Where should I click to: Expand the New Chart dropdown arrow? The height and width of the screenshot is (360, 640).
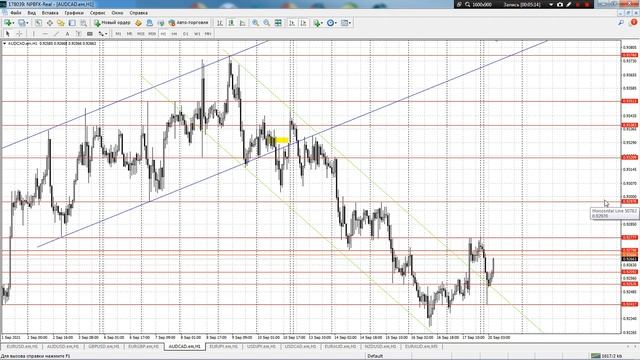(13, 23)
